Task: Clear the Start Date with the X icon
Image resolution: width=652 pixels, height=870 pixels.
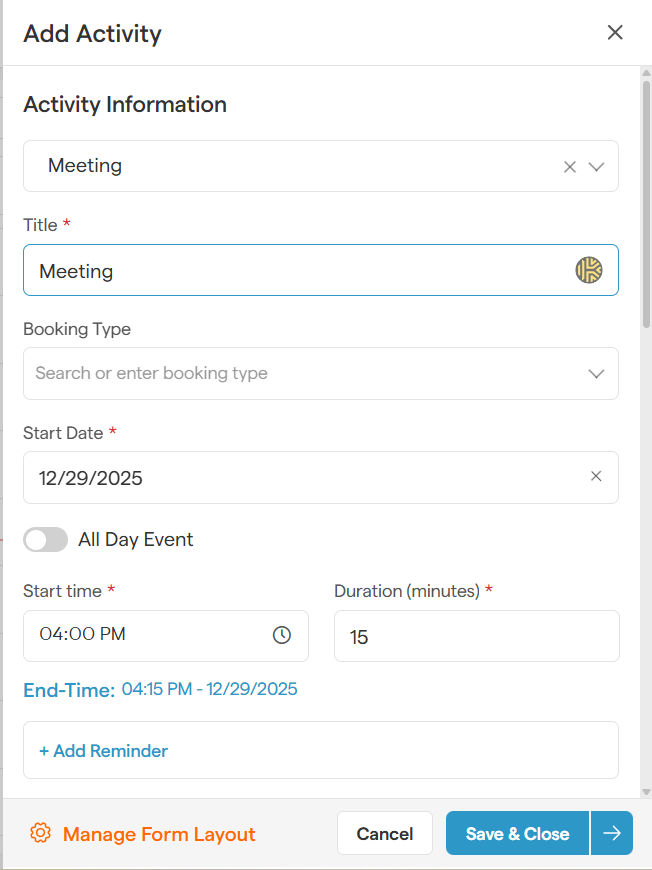Action: point(596,477)
